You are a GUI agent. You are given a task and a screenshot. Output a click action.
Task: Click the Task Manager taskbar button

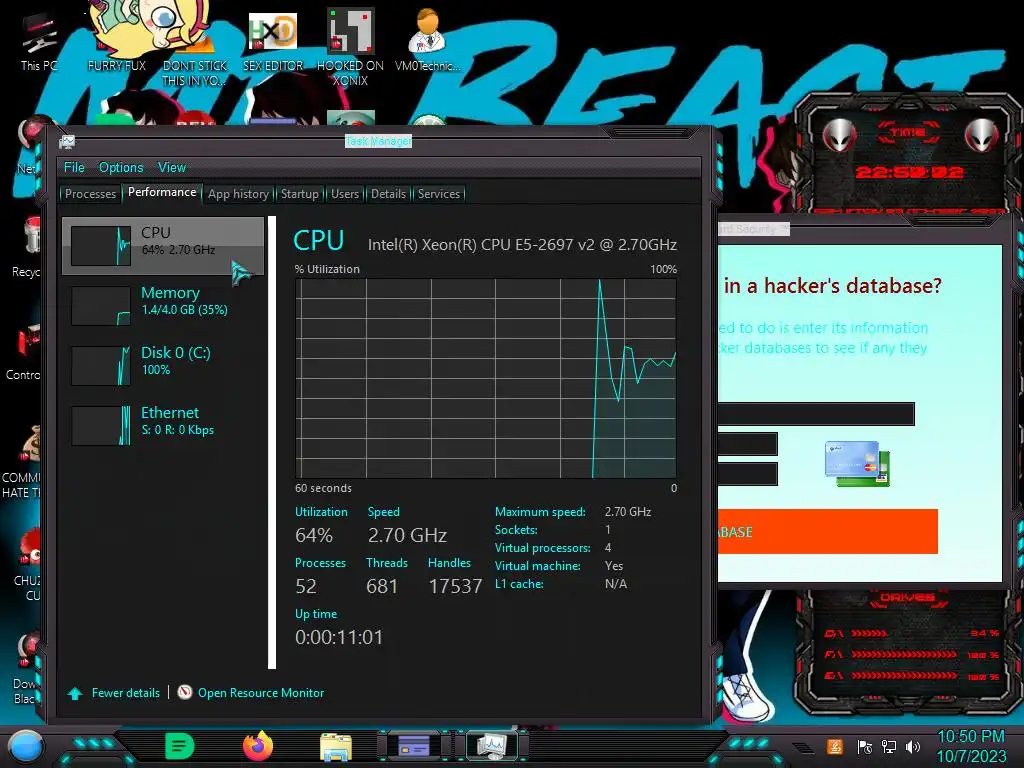click(491, 746)
